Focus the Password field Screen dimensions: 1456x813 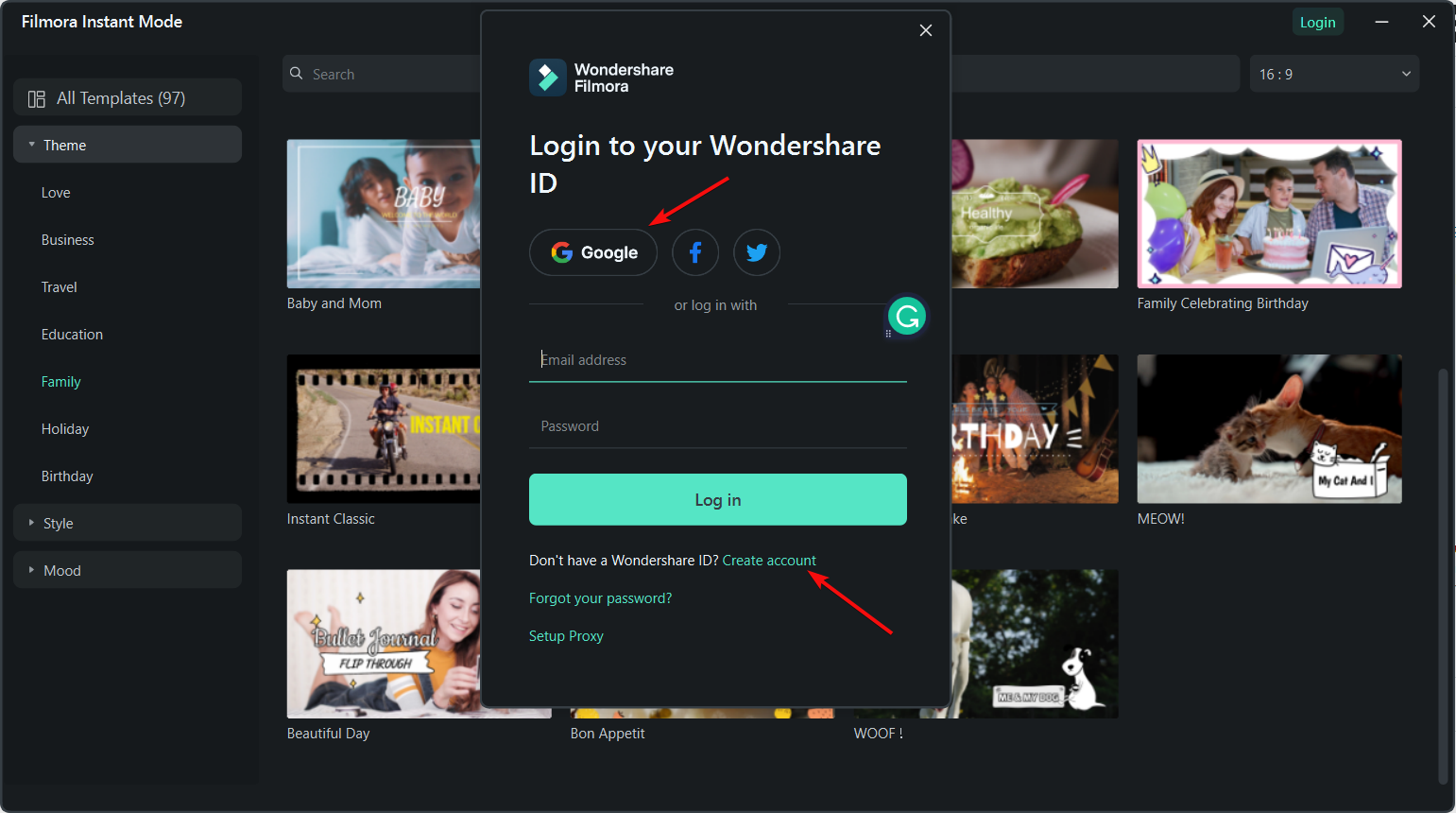(718, 426)
